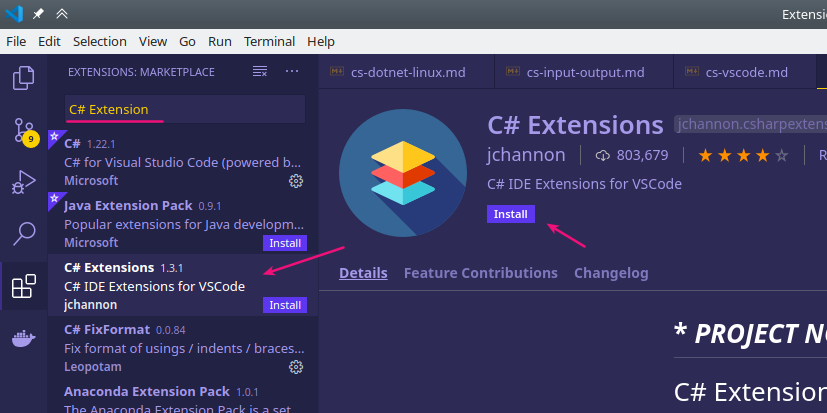Open the Search view magnifier icon
The height and width of the screenshot is (413, 827).
(23, 234)
